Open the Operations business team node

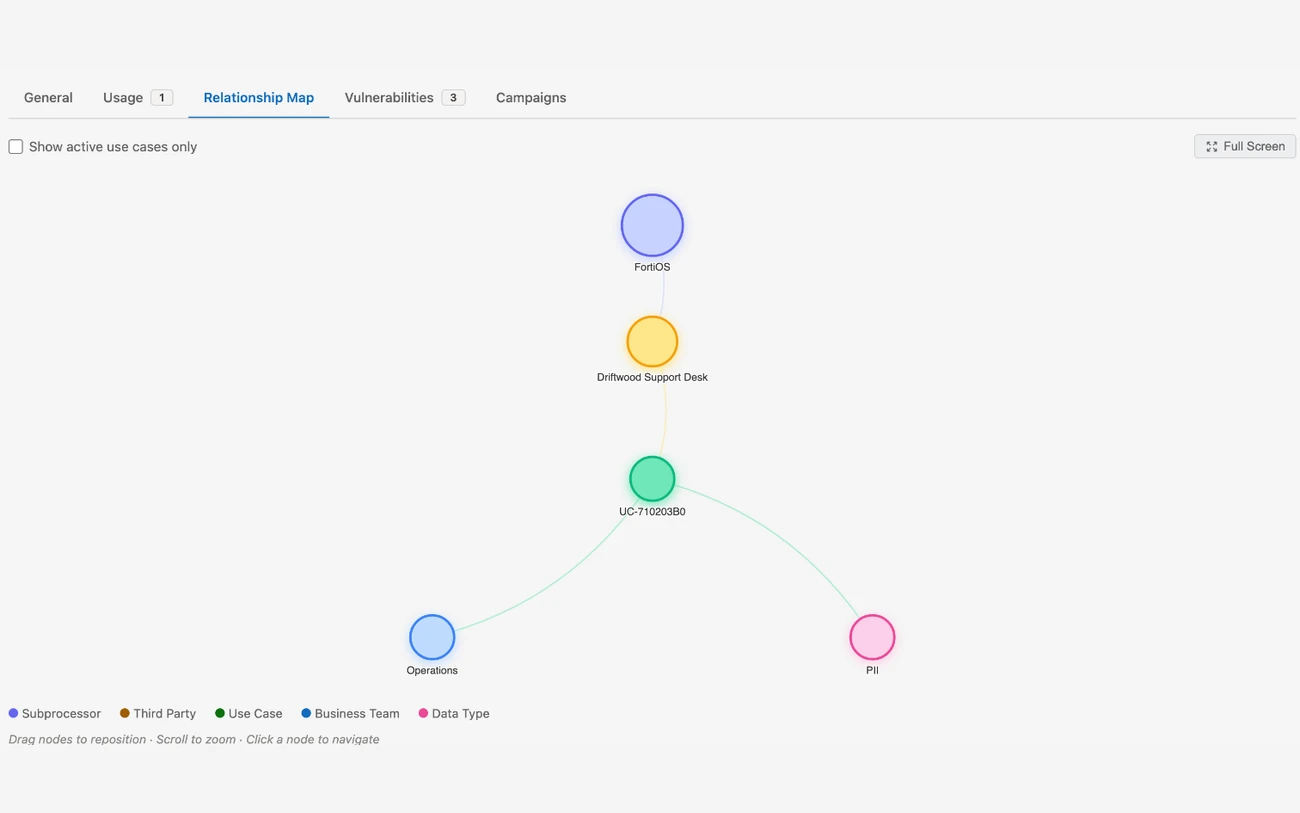pyautogui.click(x=432, y=637)
